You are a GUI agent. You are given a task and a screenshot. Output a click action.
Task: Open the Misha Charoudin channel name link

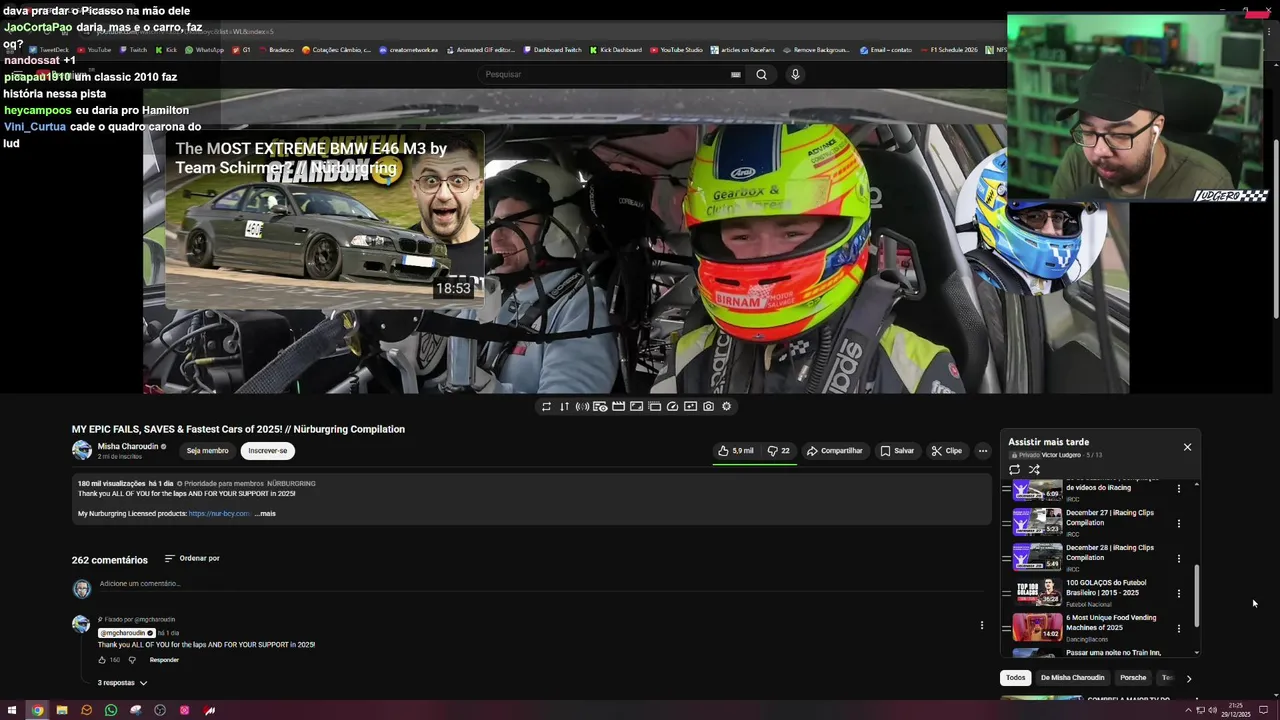click(128, 447)
